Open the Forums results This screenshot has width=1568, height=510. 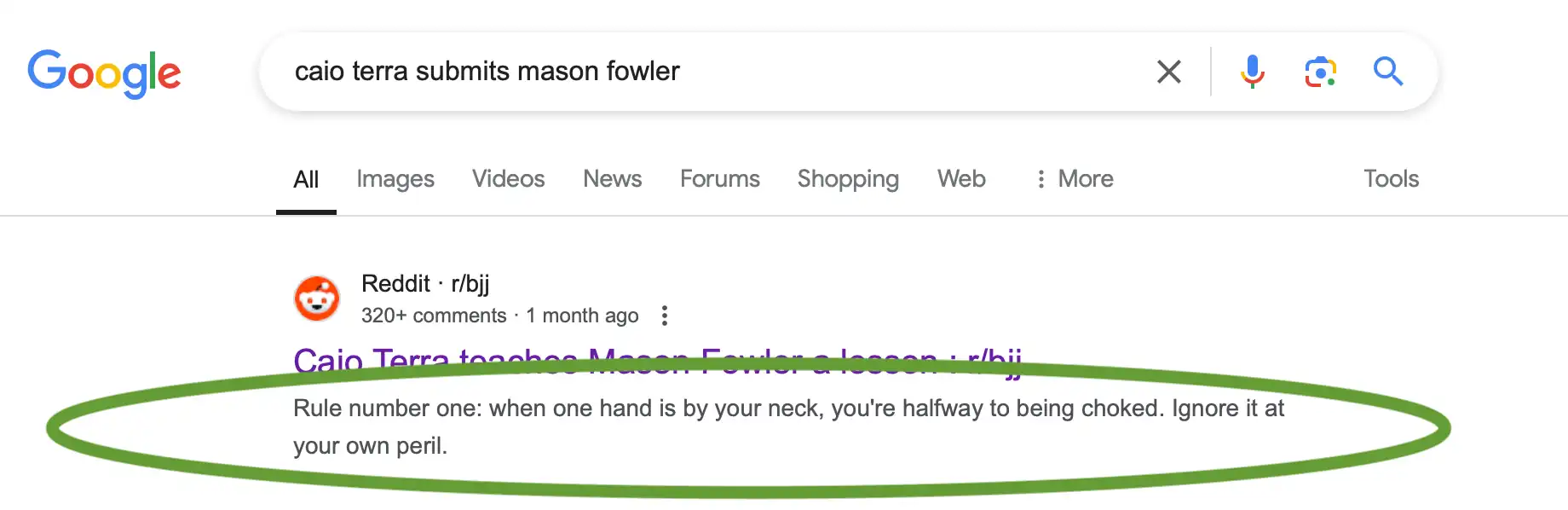(x=719, y=179)
